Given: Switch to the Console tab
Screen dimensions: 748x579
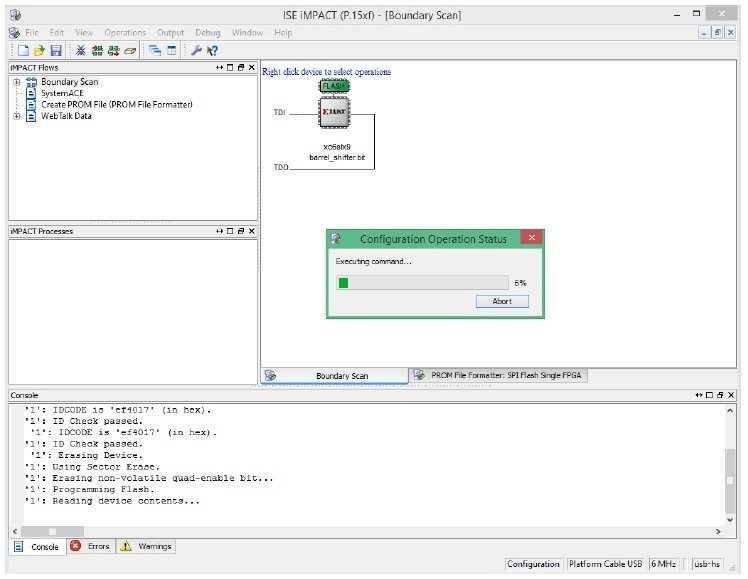Looking at the screenshot, I should coord(37,547).
